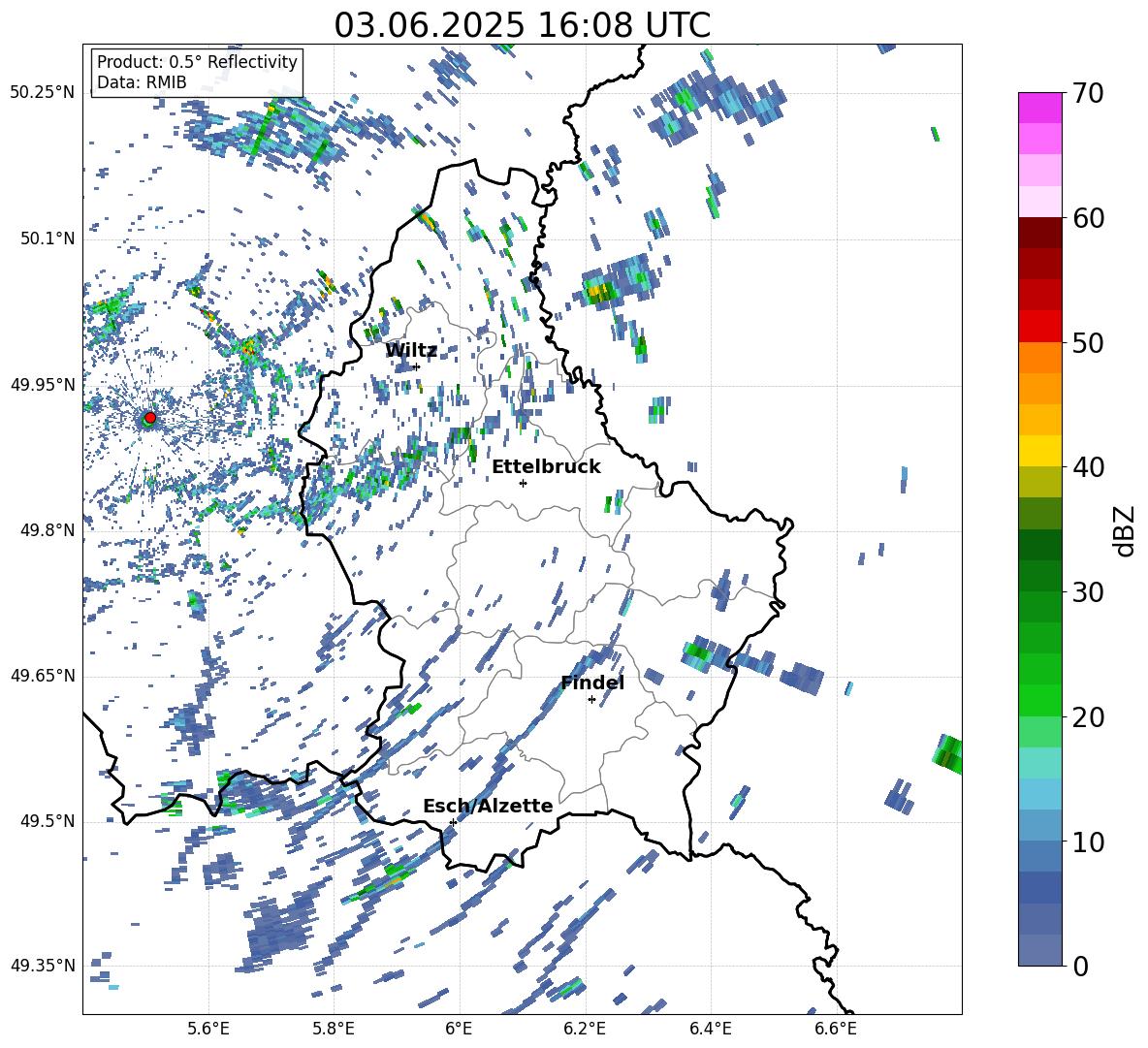The image size is (1148, 1048).
Task: Click the Findel station label
Action: pyautogui.click(x=592, y=683)
